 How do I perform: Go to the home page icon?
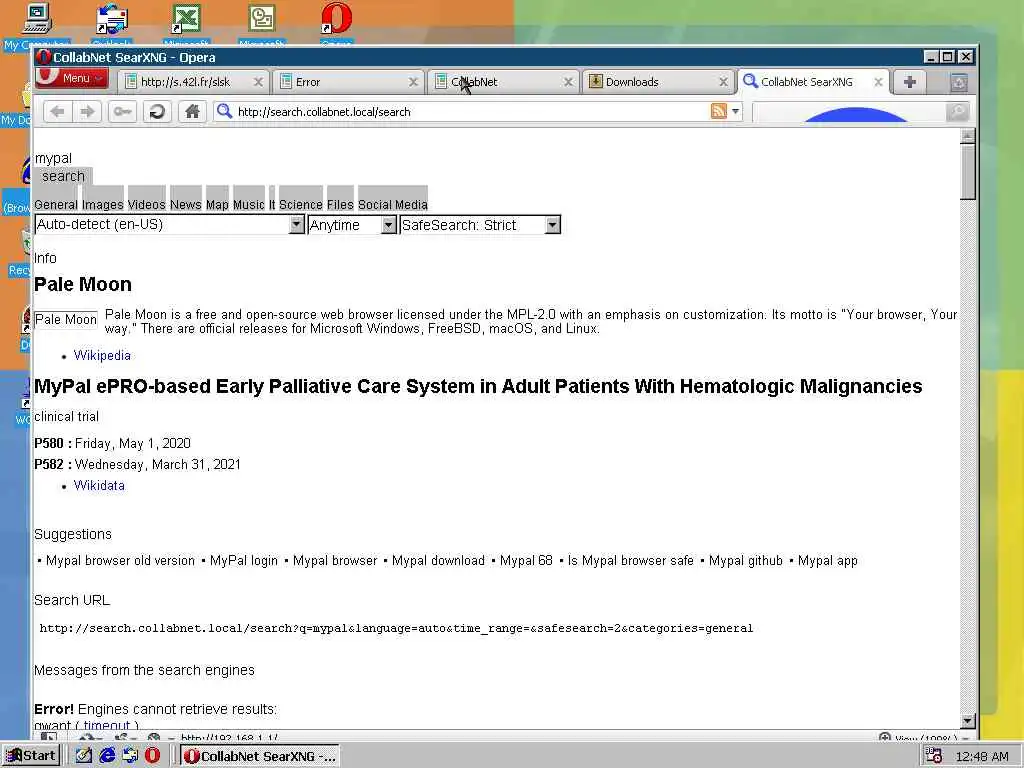(192, 112)
